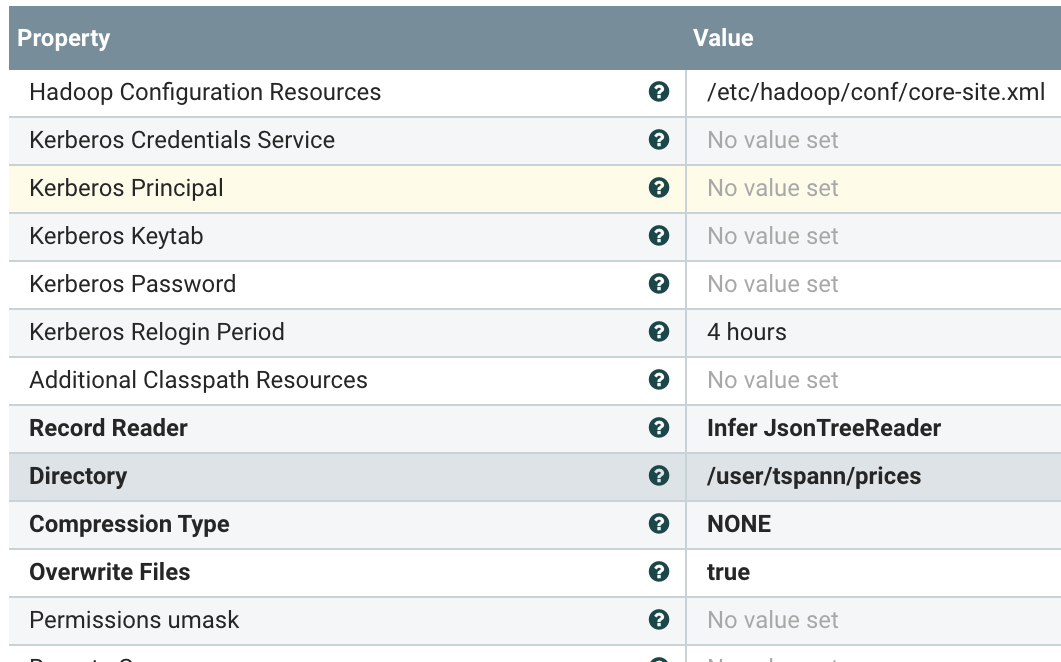Screen dimensions: 1061x662
Task: Click help icon beside Record Reader
Action: click(x=659, y=428)
